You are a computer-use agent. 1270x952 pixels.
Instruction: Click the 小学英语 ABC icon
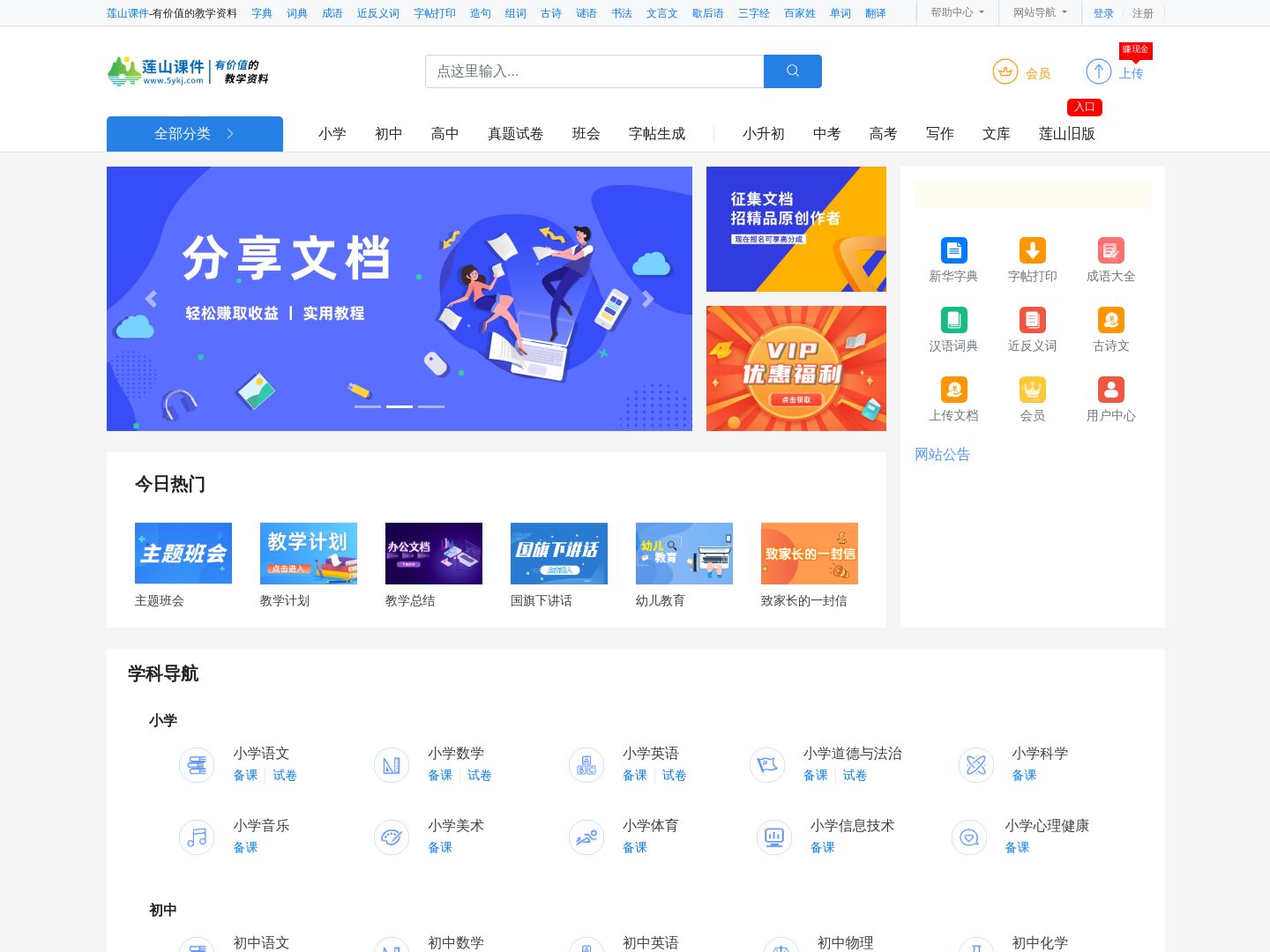coord(586,765)
